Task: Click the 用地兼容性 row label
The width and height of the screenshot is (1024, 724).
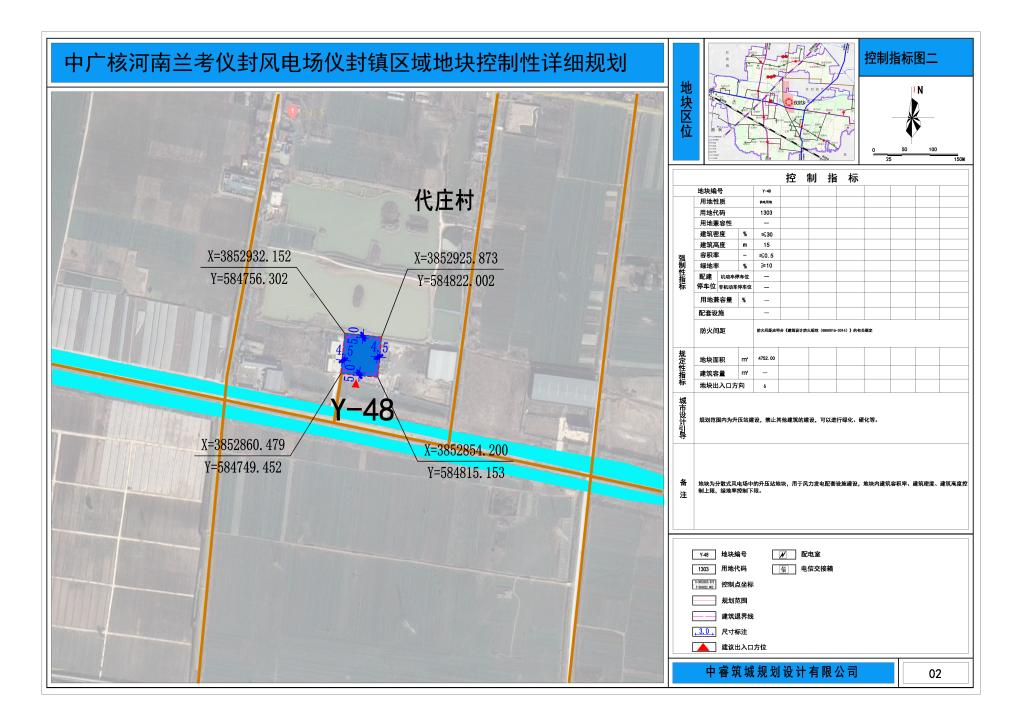Action: (x=716, y=223)
